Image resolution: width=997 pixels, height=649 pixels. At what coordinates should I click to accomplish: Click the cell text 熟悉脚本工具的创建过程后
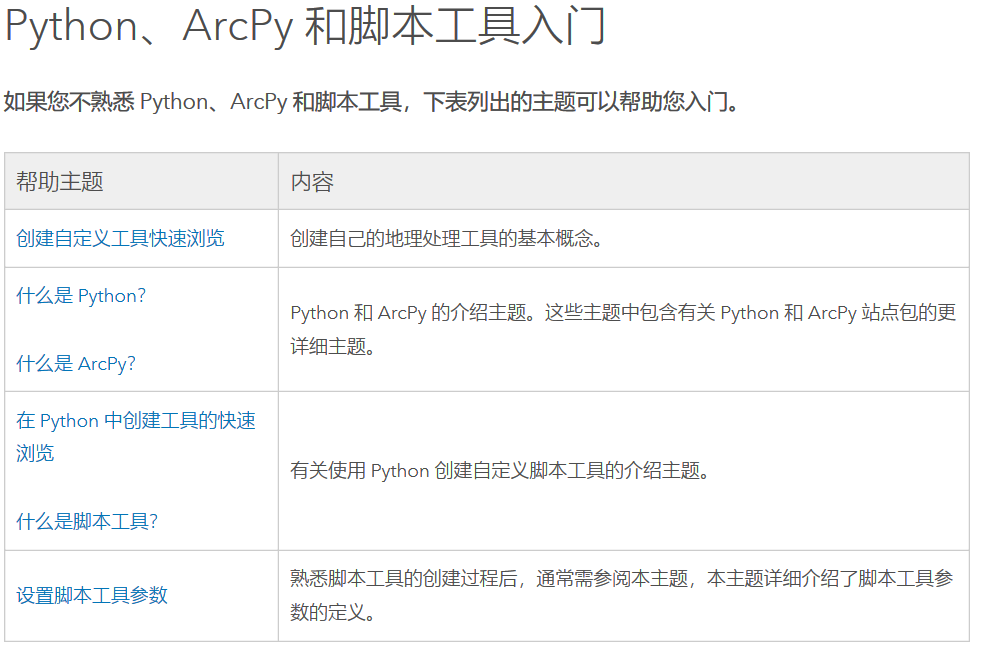coord(622,595)
